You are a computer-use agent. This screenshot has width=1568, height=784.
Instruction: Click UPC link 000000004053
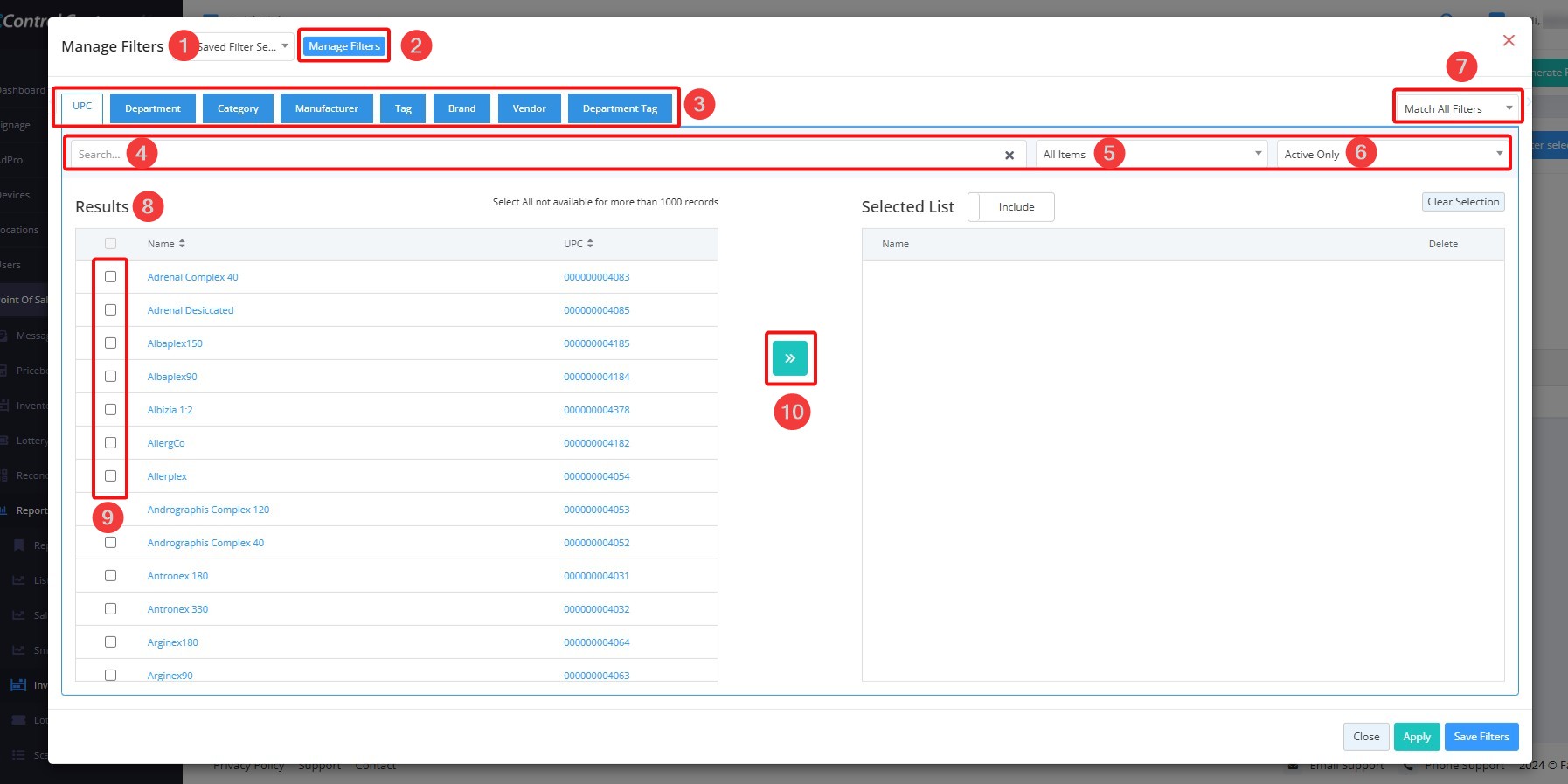[597, 510]
